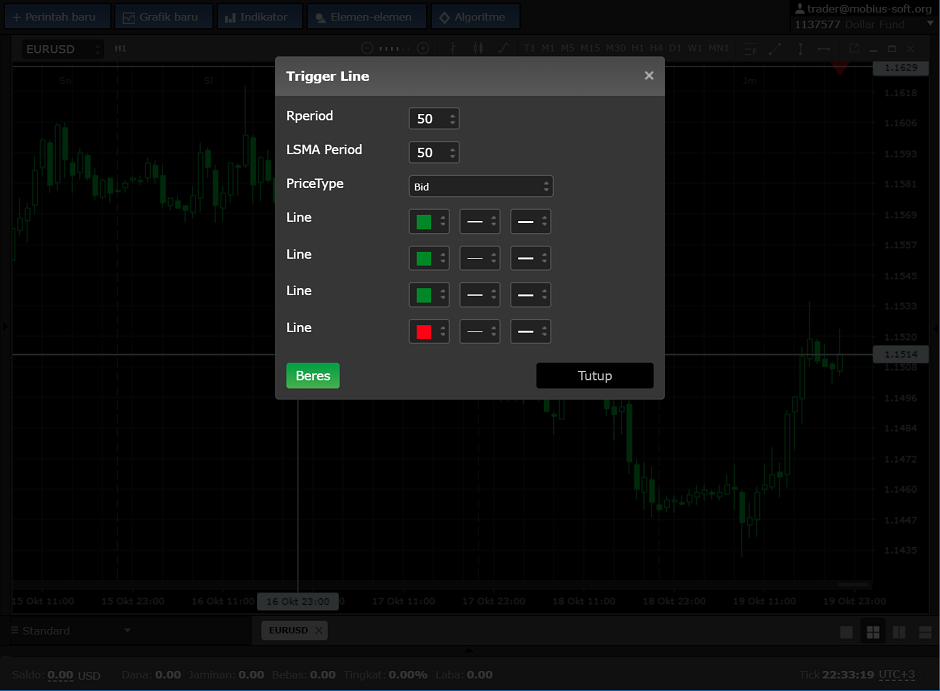Image resolution: width=940 pixels, height=691 pixels.
Task: Zoom out the chart with minus icon
Action: click(x=367, y=49)
